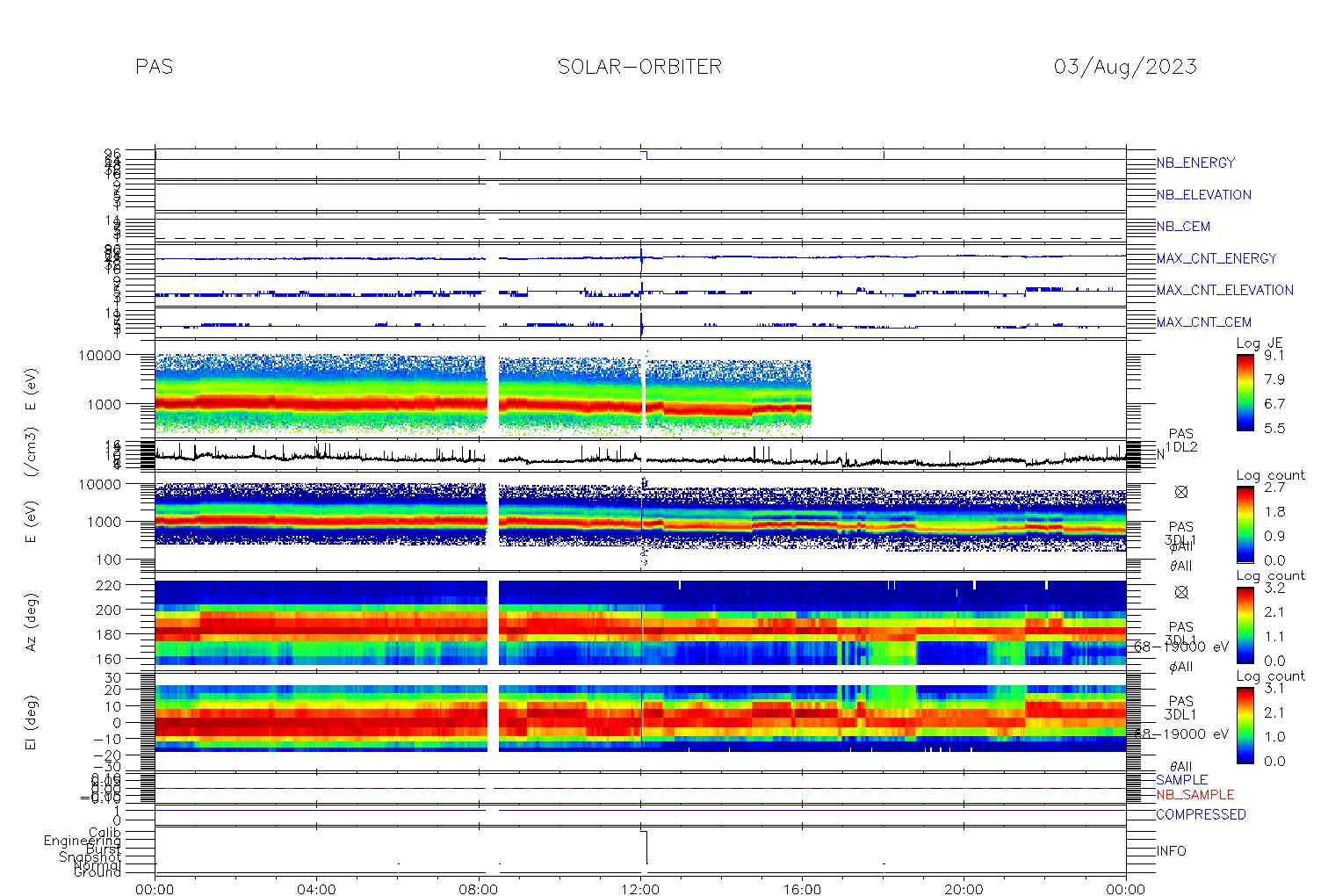
Task: Click the circled-cross symbol beside azimuth panel
Action: tap(1181, 593)
